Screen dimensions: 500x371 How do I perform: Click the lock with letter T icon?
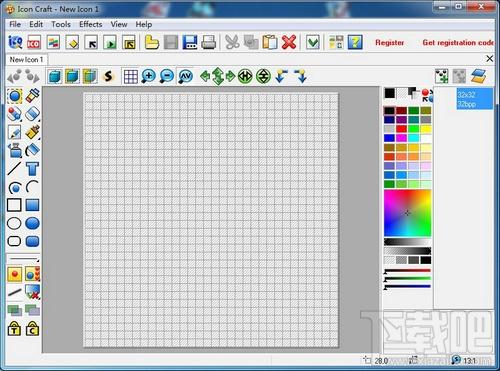(x=14, y=329)
